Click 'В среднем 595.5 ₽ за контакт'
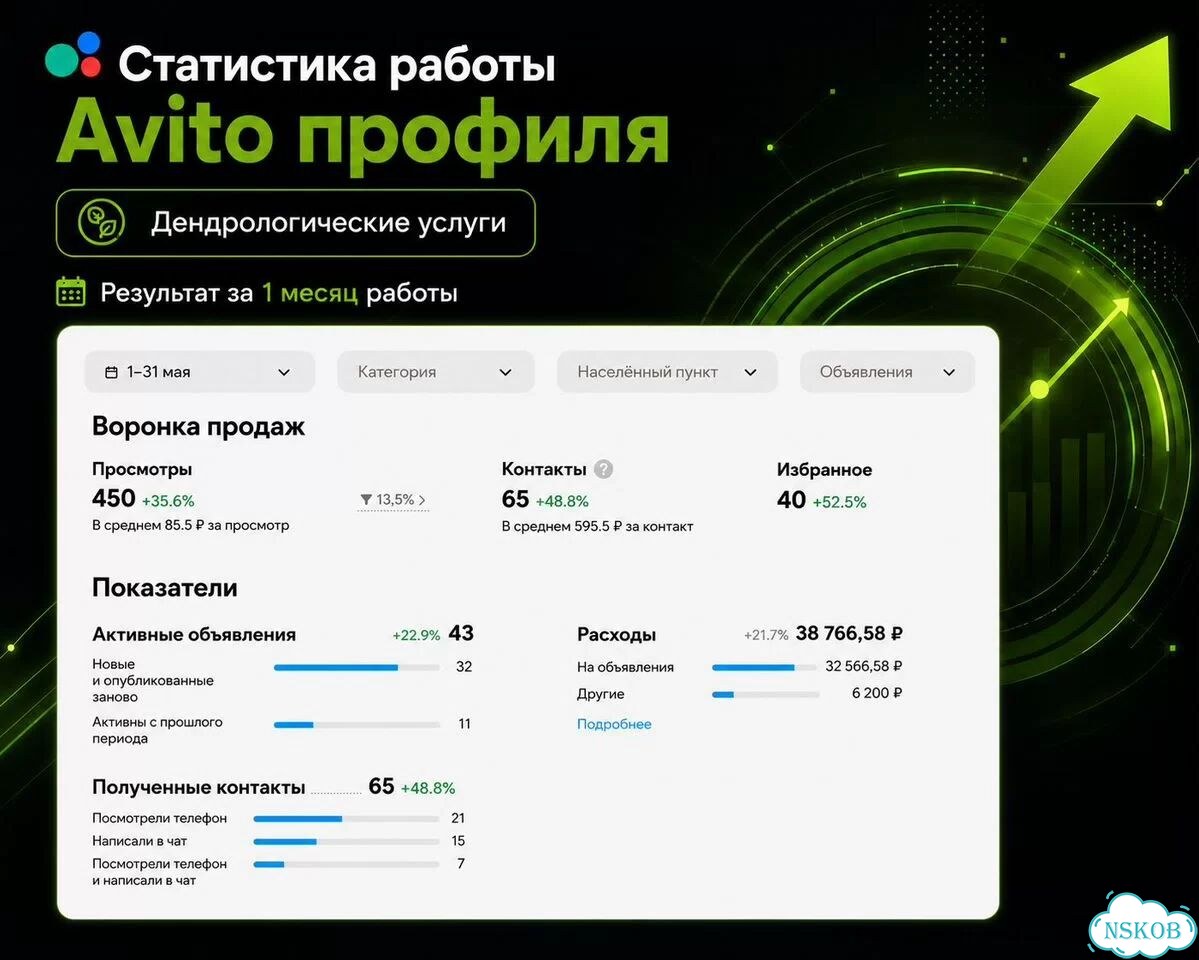 pyautogui.click(x=597, y=526)
